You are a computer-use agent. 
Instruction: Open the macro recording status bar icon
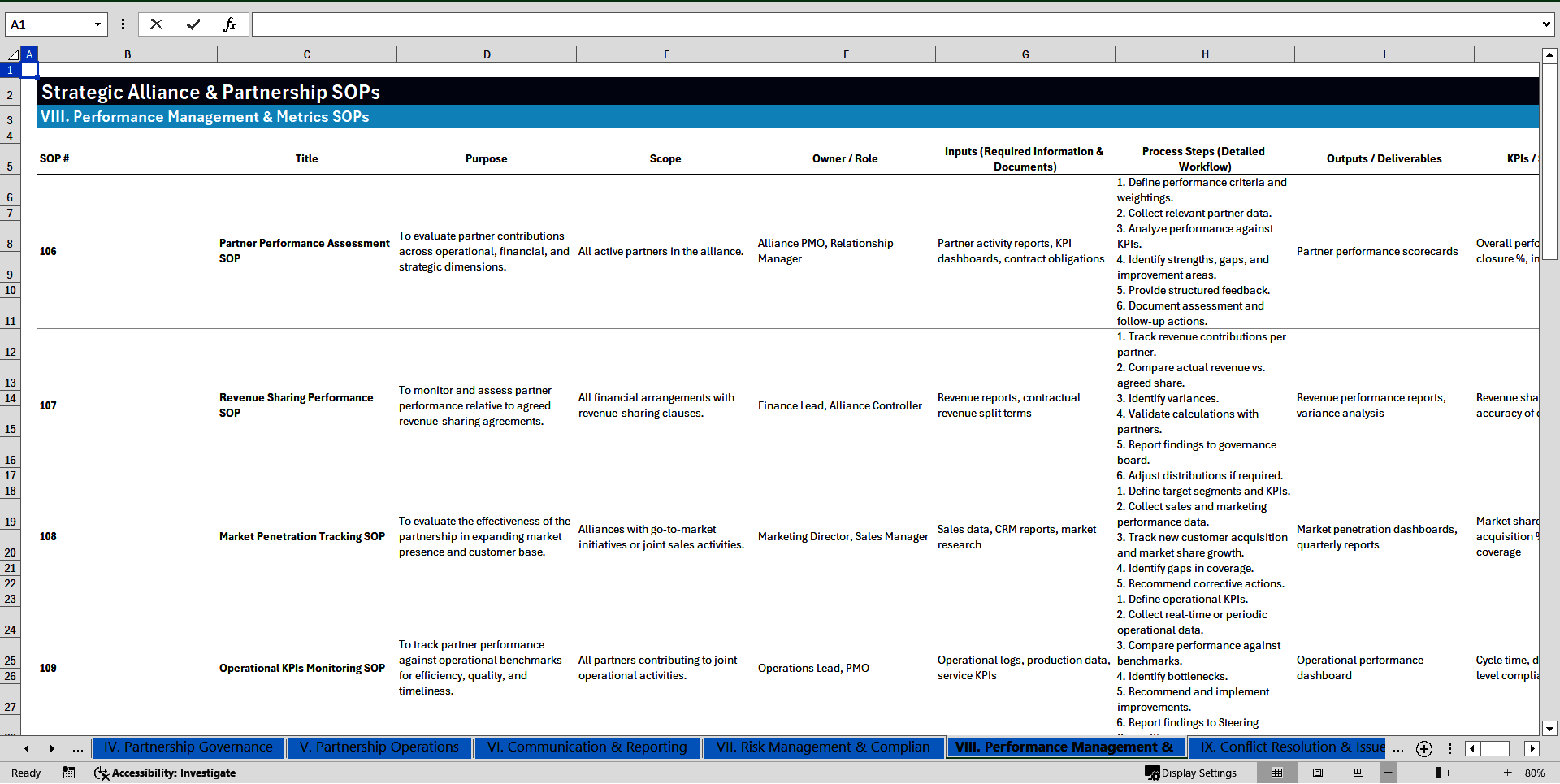click(69, 773)
